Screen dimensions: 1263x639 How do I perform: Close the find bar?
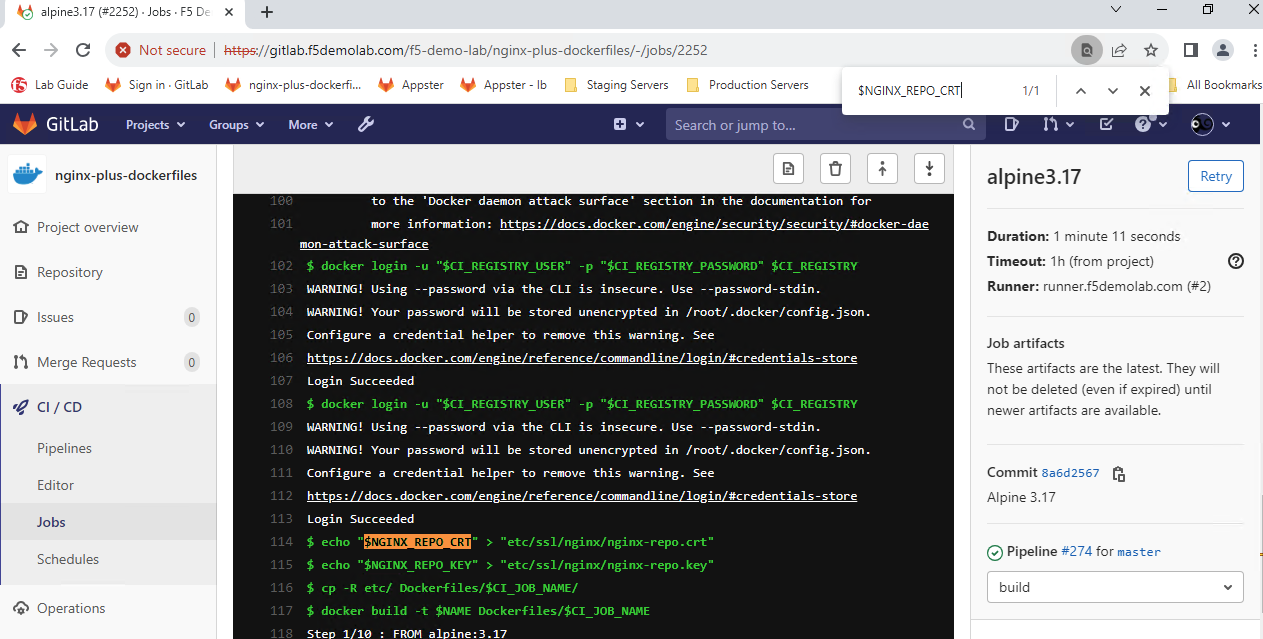(1144, 91)
